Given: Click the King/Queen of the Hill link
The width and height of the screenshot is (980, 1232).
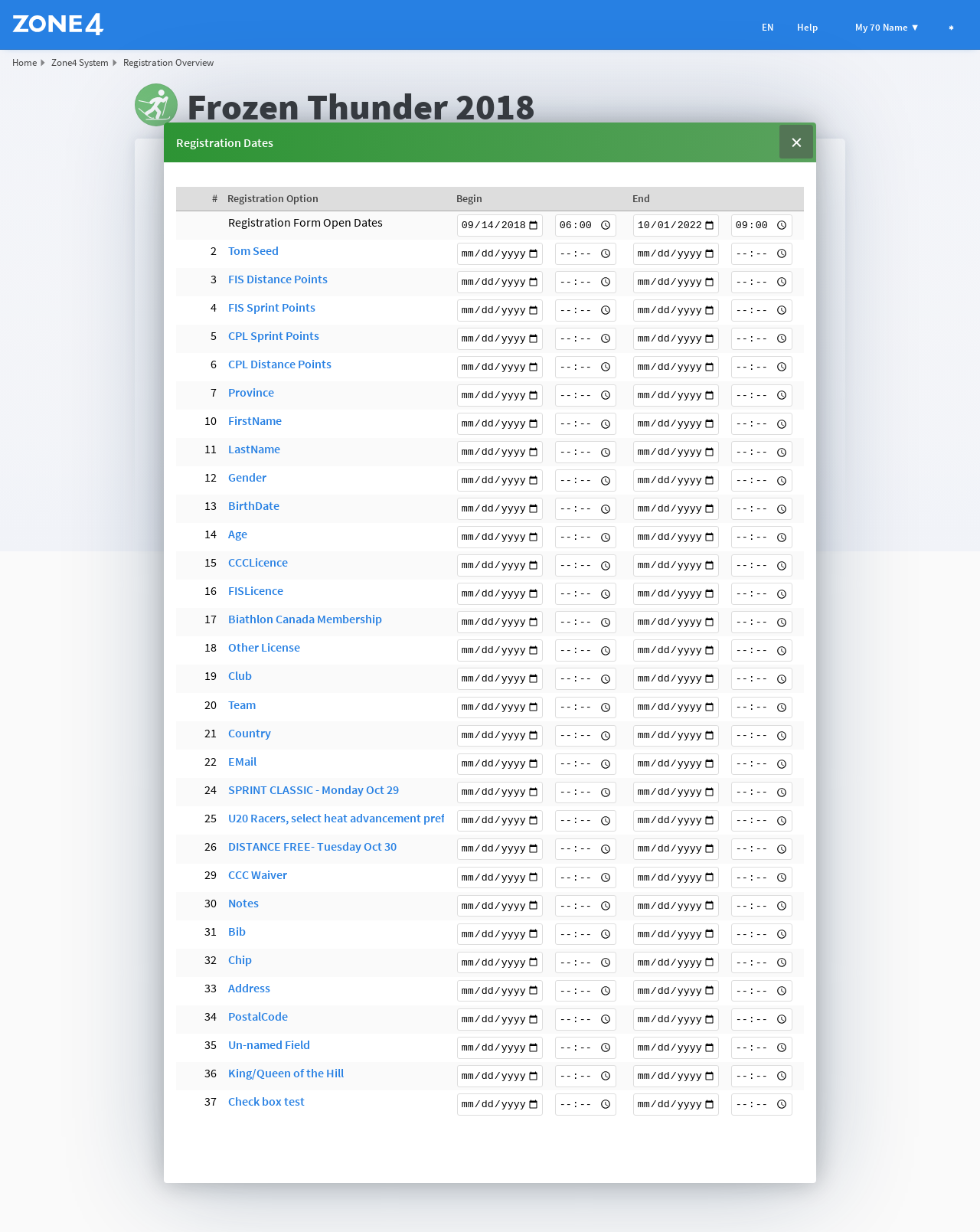Looking at the screenshot, I should (x=286, y=1074).
